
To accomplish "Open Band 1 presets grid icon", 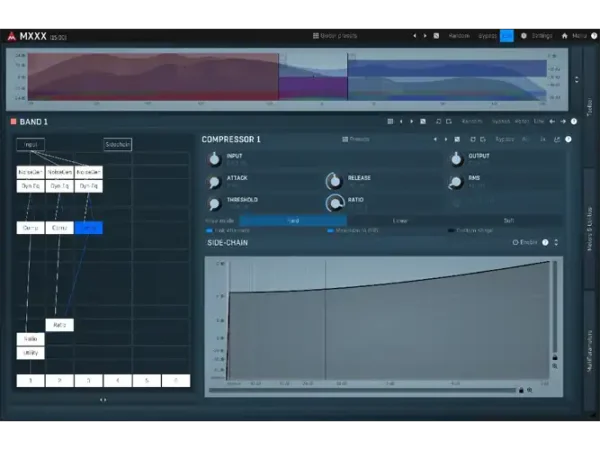I will point(390,121).
